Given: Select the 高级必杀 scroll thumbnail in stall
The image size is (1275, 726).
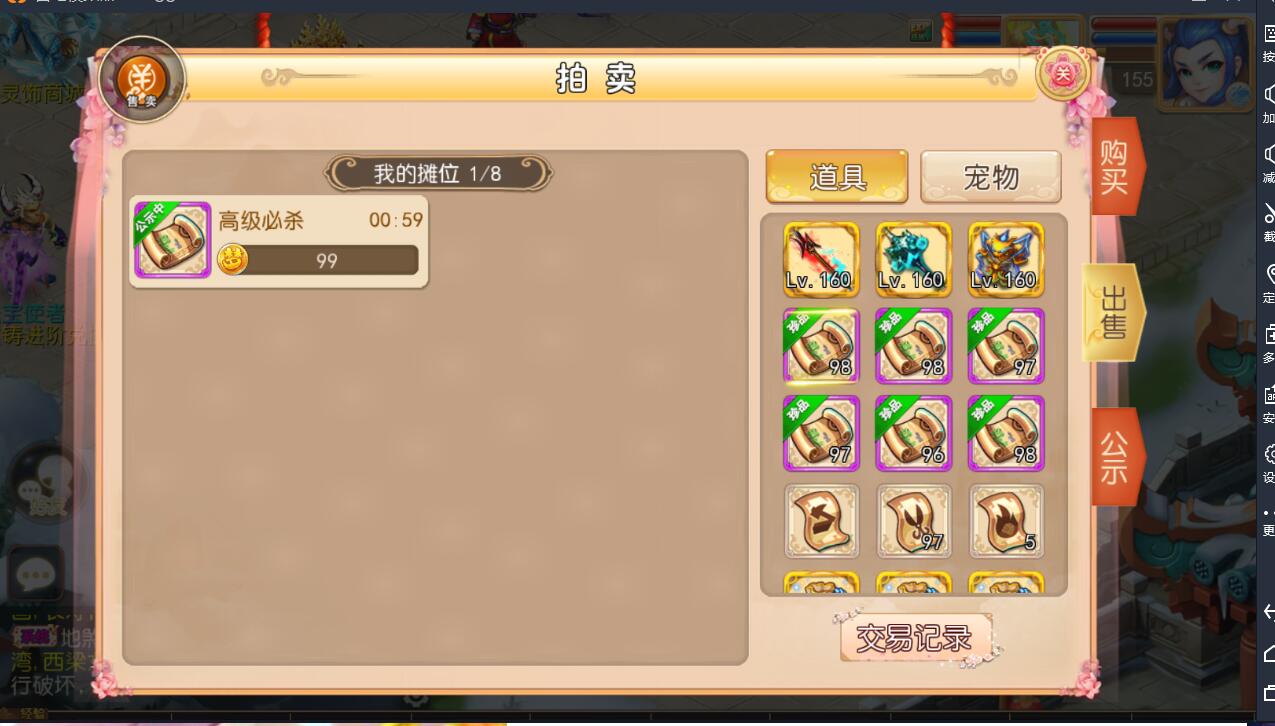Looking at the screenshot, I should (172, 240).
